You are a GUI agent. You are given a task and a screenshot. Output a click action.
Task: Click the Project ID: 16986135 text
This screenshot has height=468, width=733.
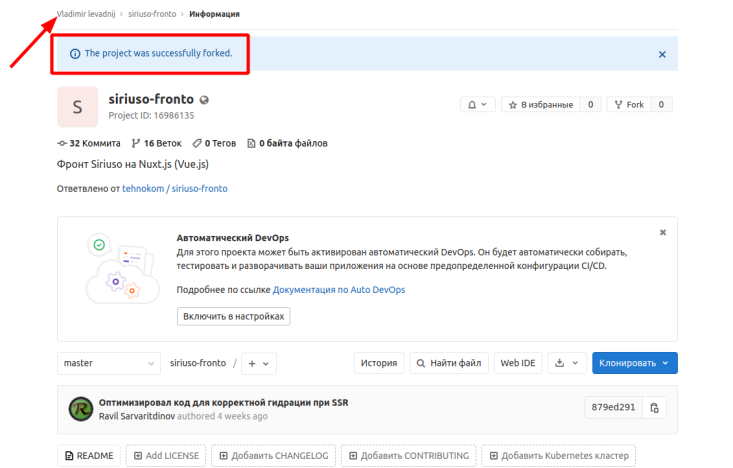point(151,115)
